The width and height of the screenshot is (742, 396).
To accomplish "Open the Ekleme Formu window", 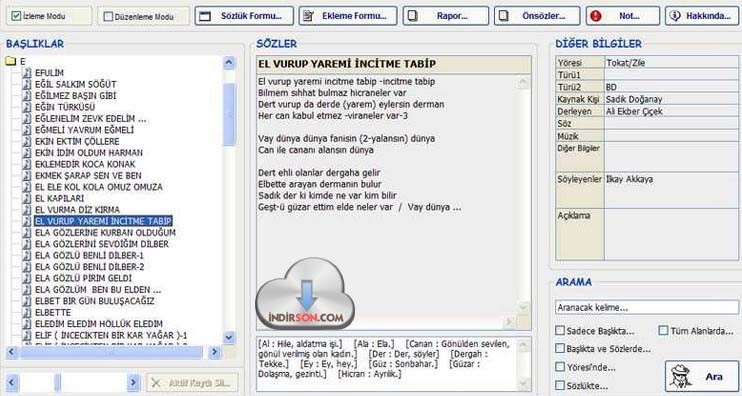I will pyautogui.click(x=348, y=16).
